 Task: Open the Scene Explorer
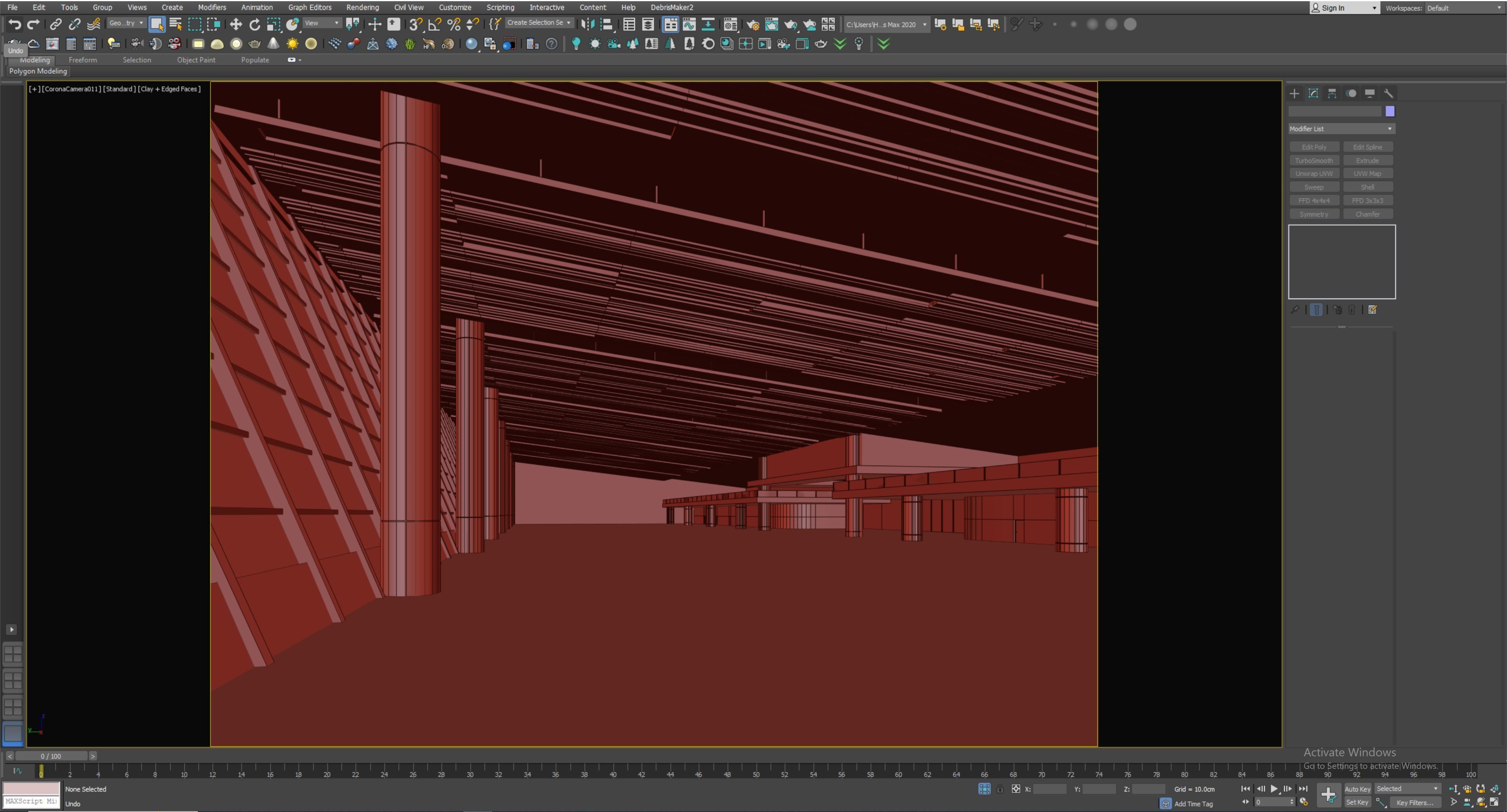click(629, 24)
